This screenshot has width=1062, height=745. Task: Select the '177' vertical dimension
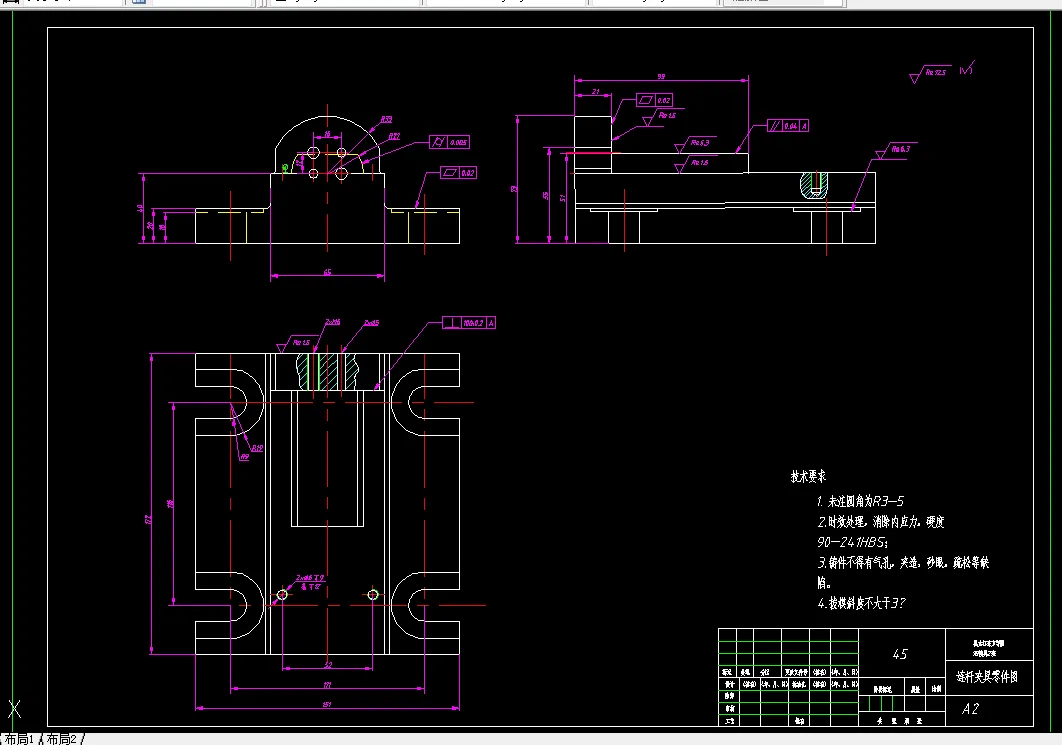point(148,519)
